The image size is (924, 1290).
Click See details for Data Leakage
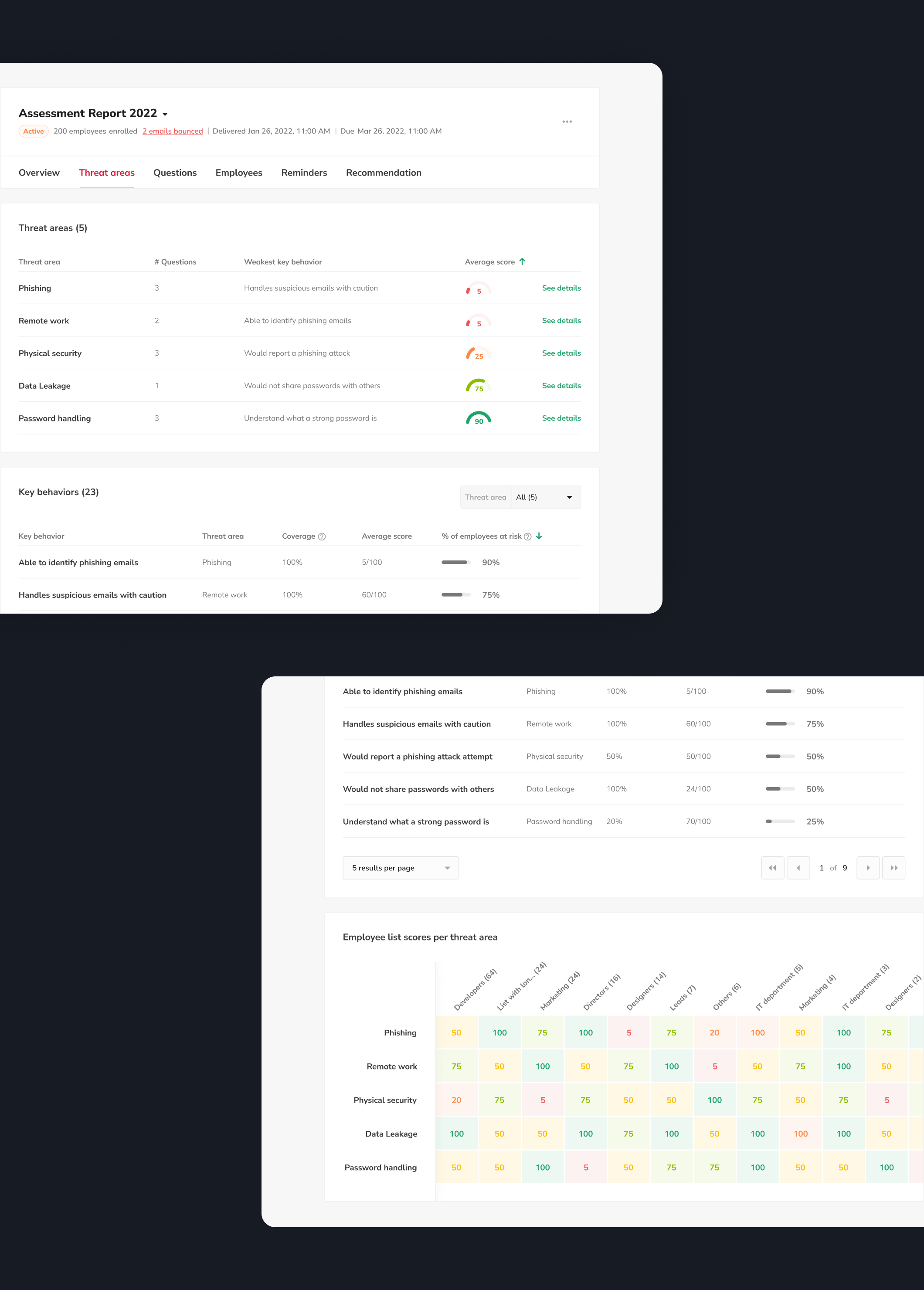[x=561, y=385]
